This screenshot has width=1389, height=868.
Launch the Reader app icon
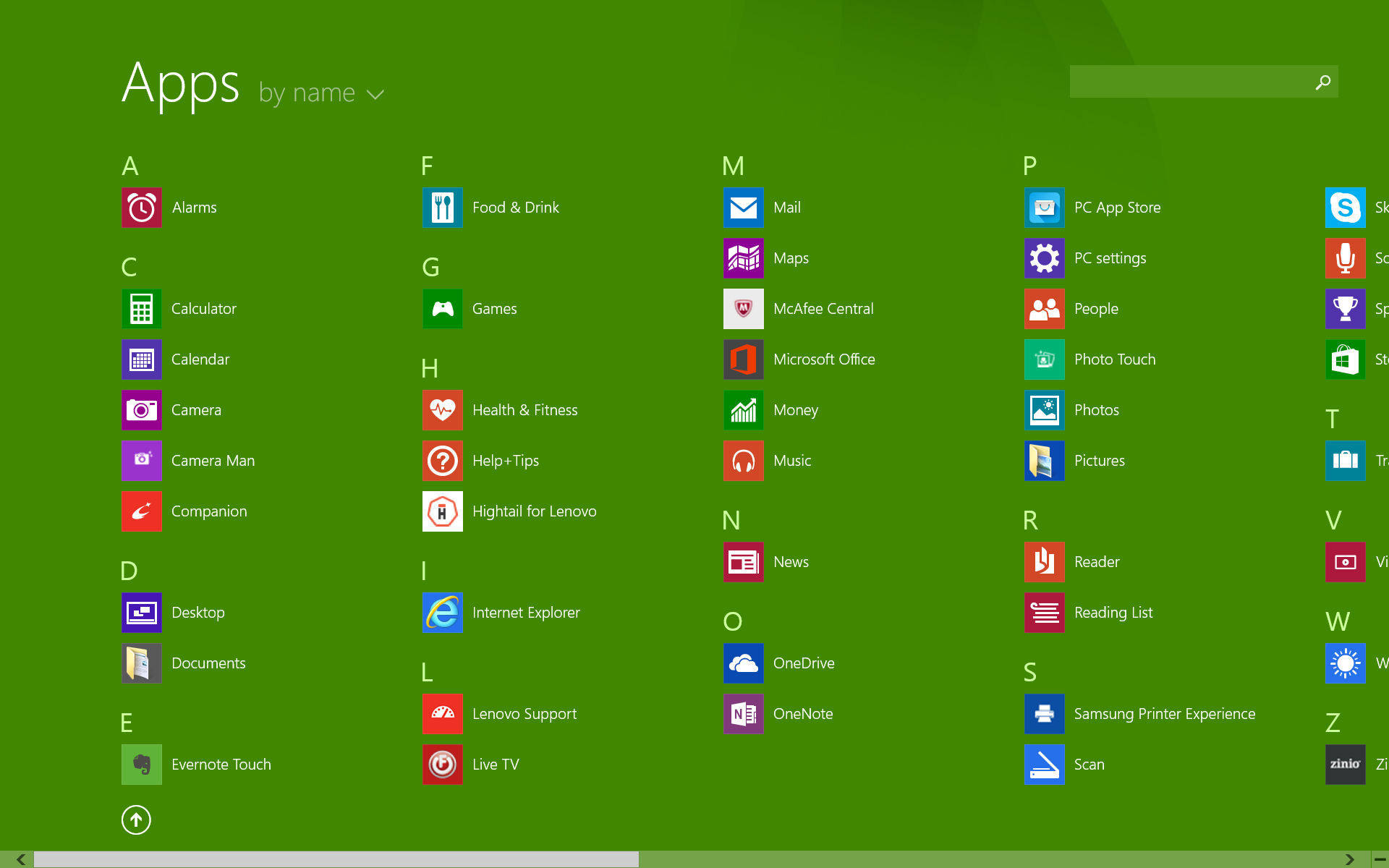pos(1044,562)
